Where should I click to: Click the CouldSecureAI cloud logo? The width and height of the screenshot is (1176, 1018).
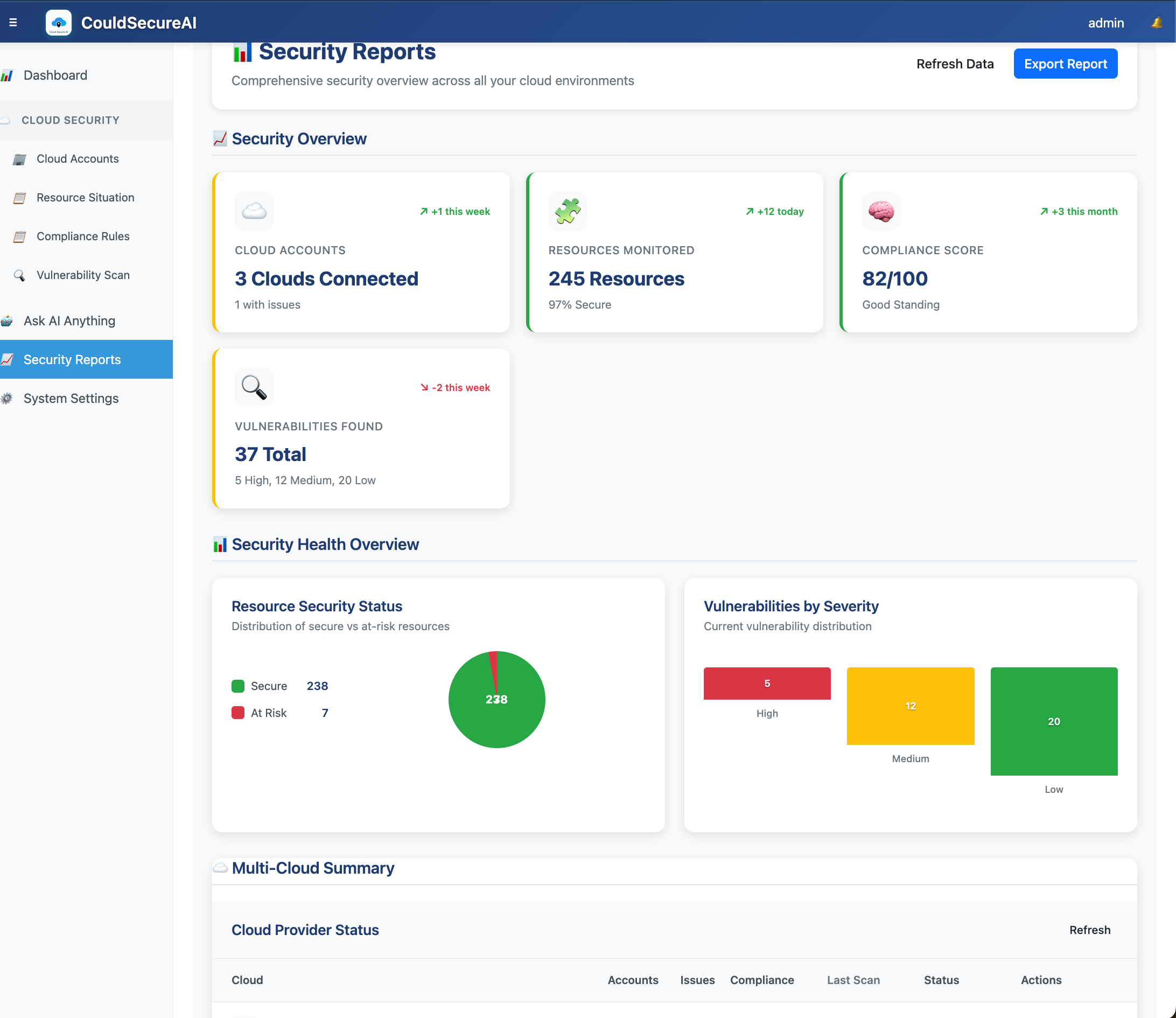(x=59, y=22)
